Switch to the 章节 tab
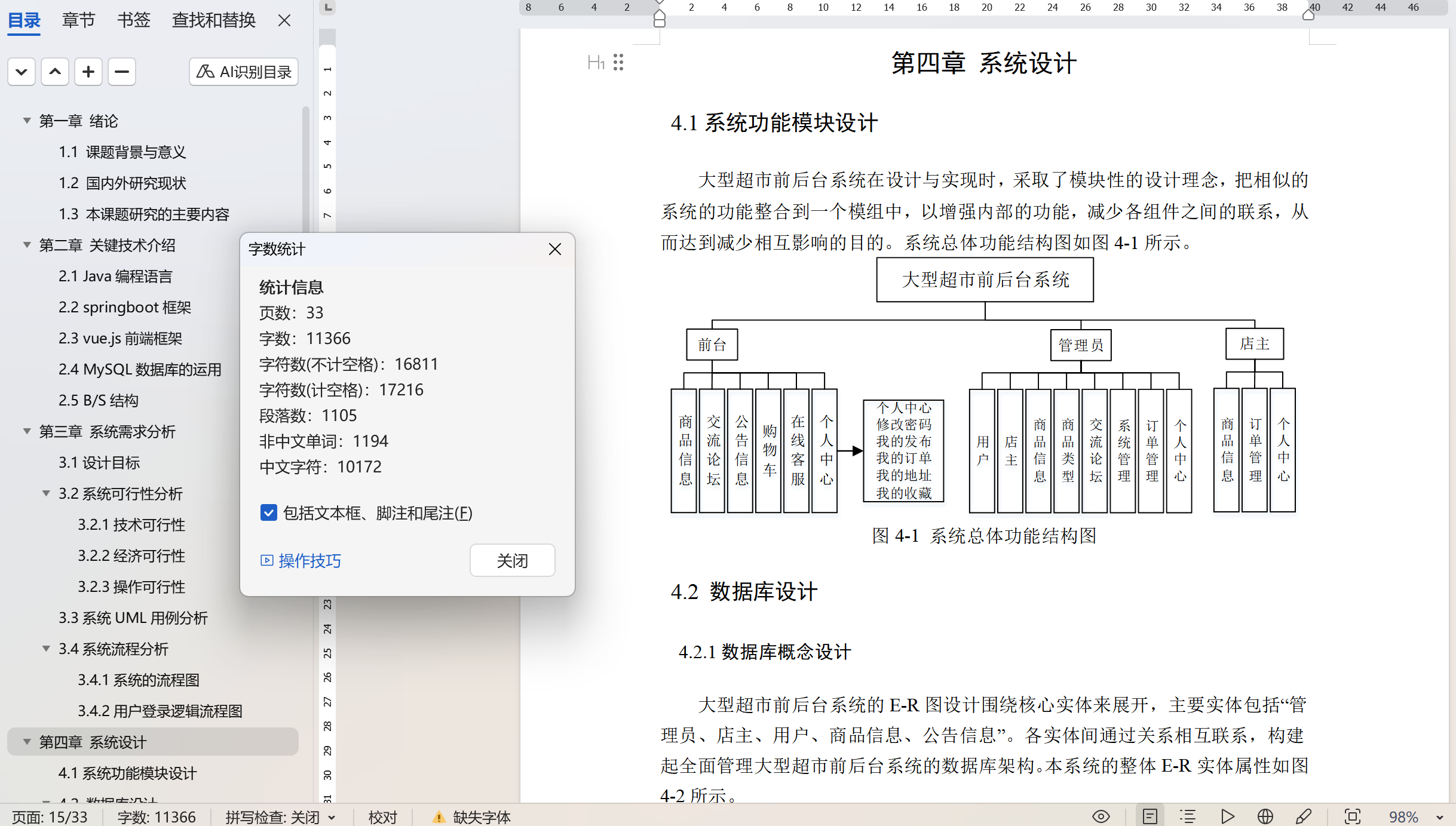This screenshot has height=826, width=1456. tap(78, 20)
